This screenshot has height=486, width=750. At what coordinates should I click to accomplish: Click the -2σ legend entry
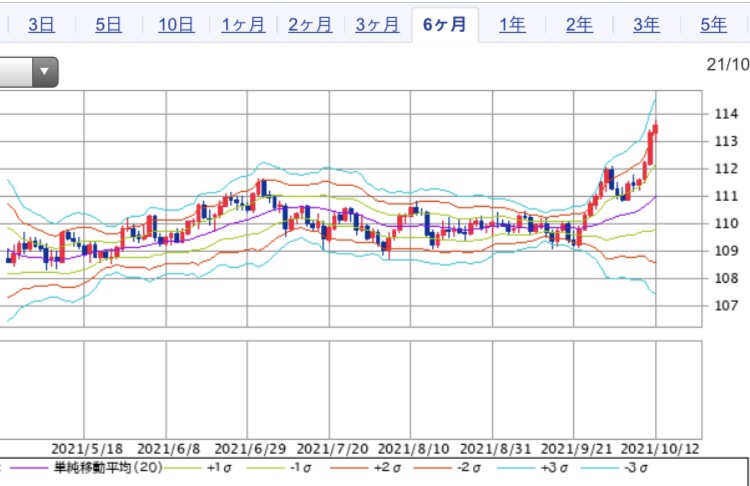coord(469,468)
